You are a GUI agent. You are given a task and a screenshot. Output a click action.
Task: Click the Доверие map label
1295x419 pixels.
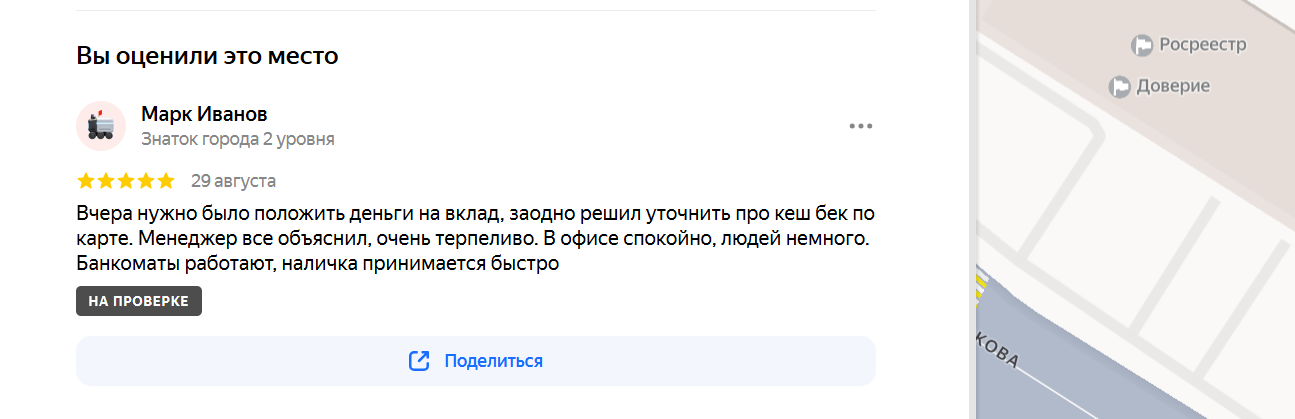[x=1173, y=87]
